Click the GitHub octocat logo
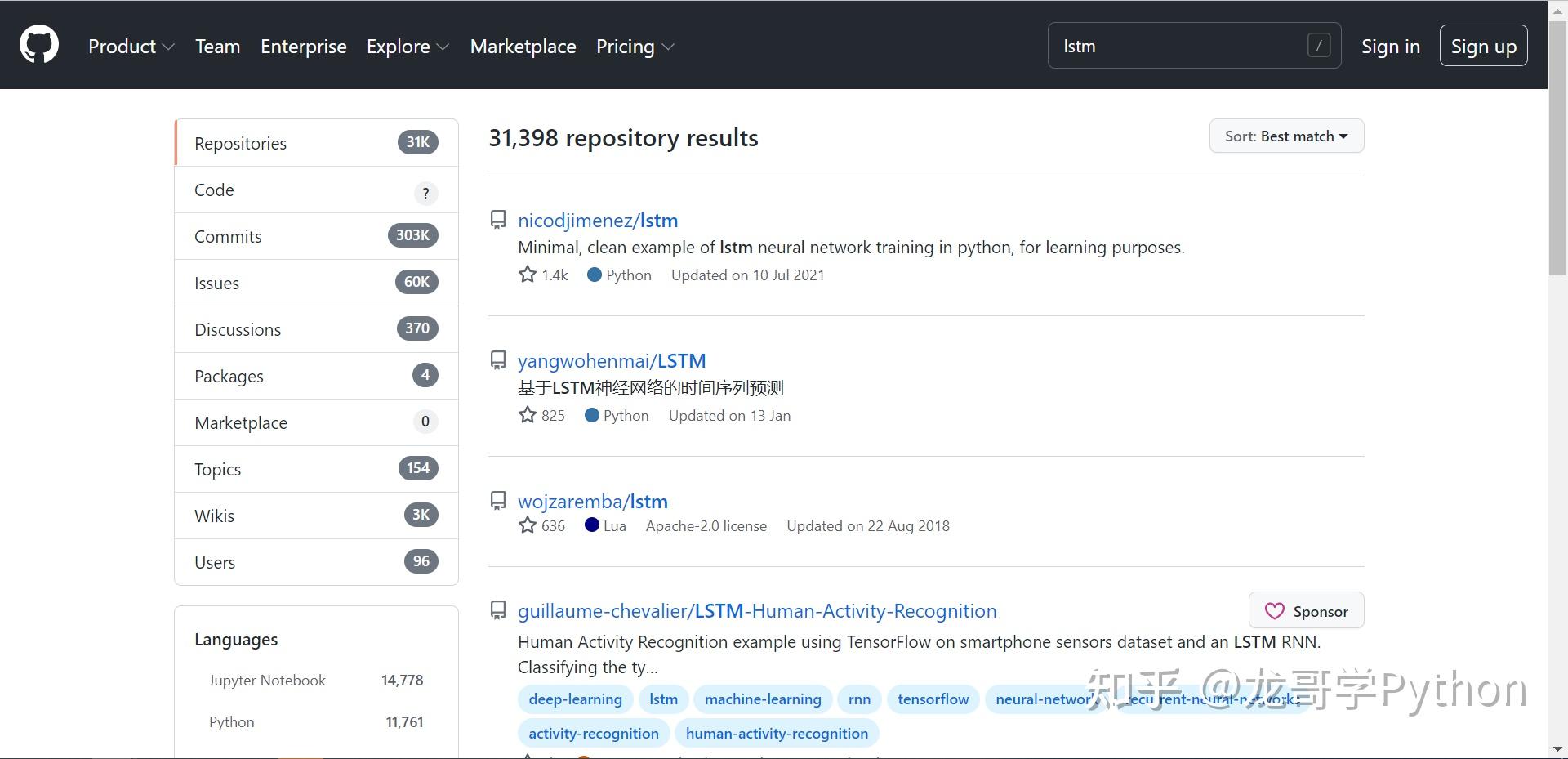 coord(39,44)
